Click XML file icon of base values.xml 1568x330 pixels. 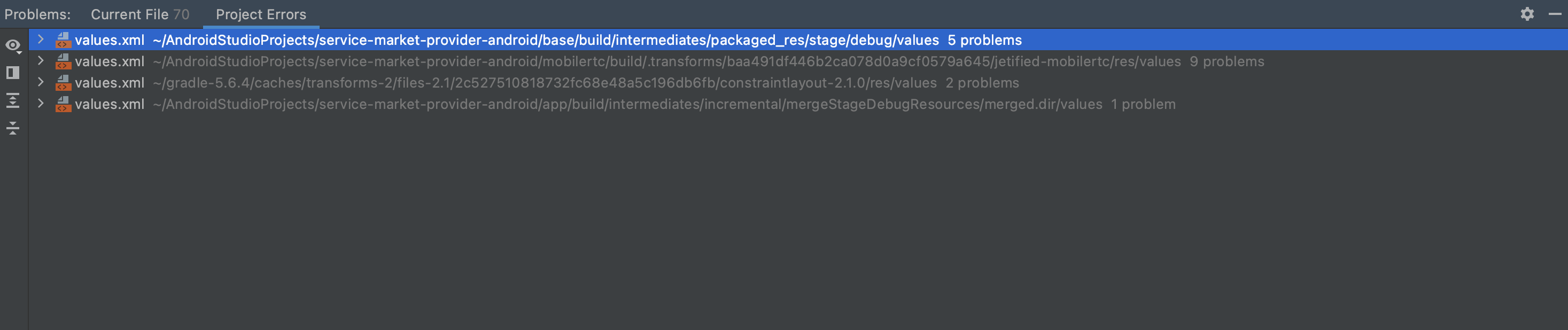tap(63, 40)
